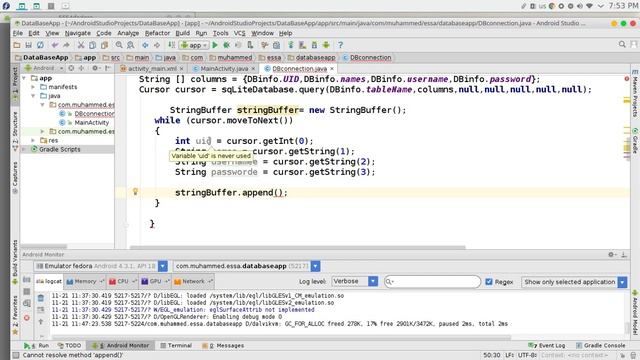Select the Memory monitor tab

click(85, 281)
